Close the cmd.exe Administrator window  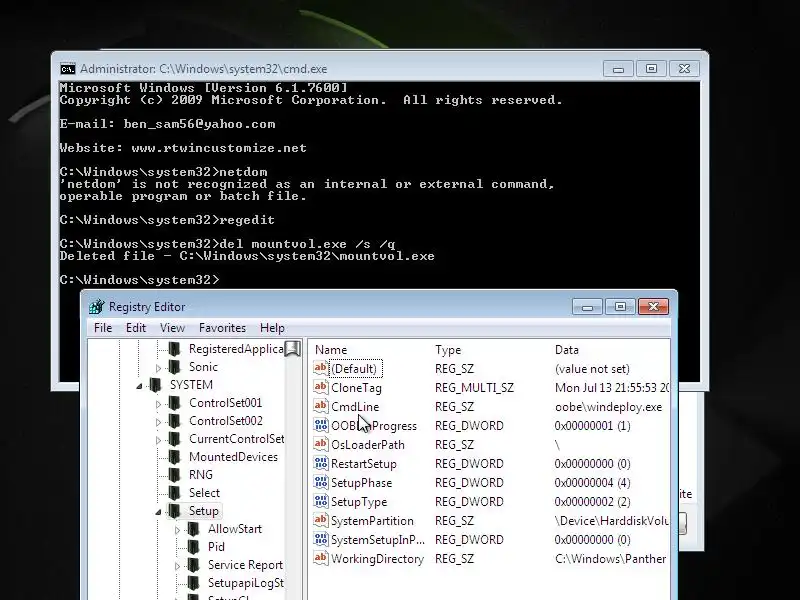[x=684, y=69]
